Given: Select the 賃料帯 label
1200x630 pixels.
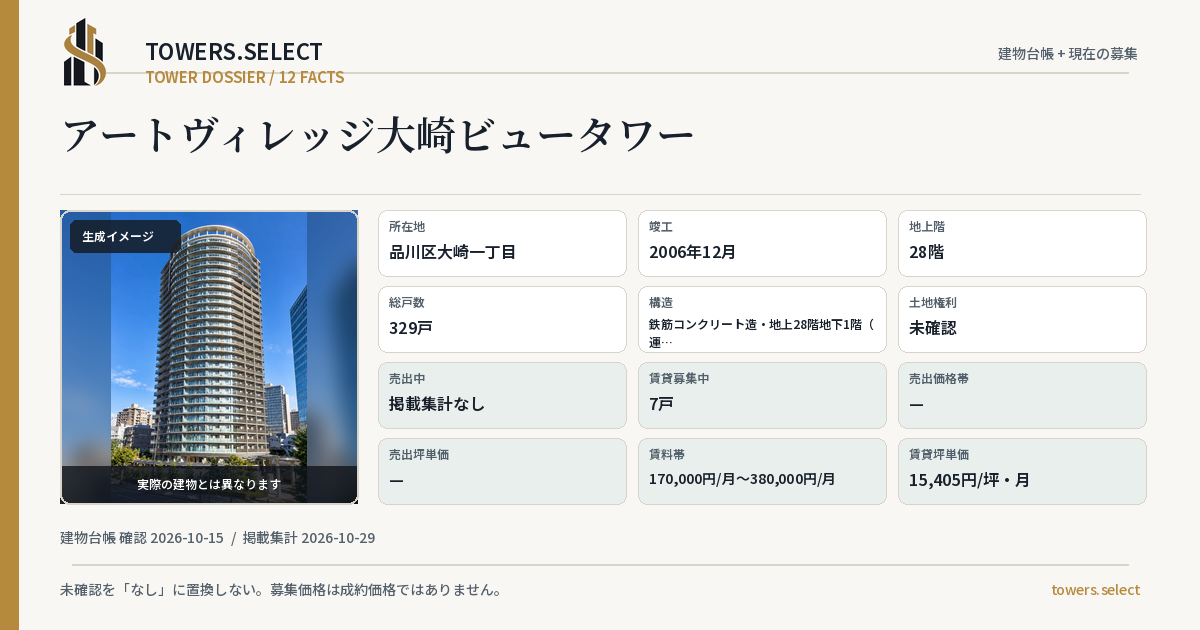Looking at the screenshot, I should (667, 455).
